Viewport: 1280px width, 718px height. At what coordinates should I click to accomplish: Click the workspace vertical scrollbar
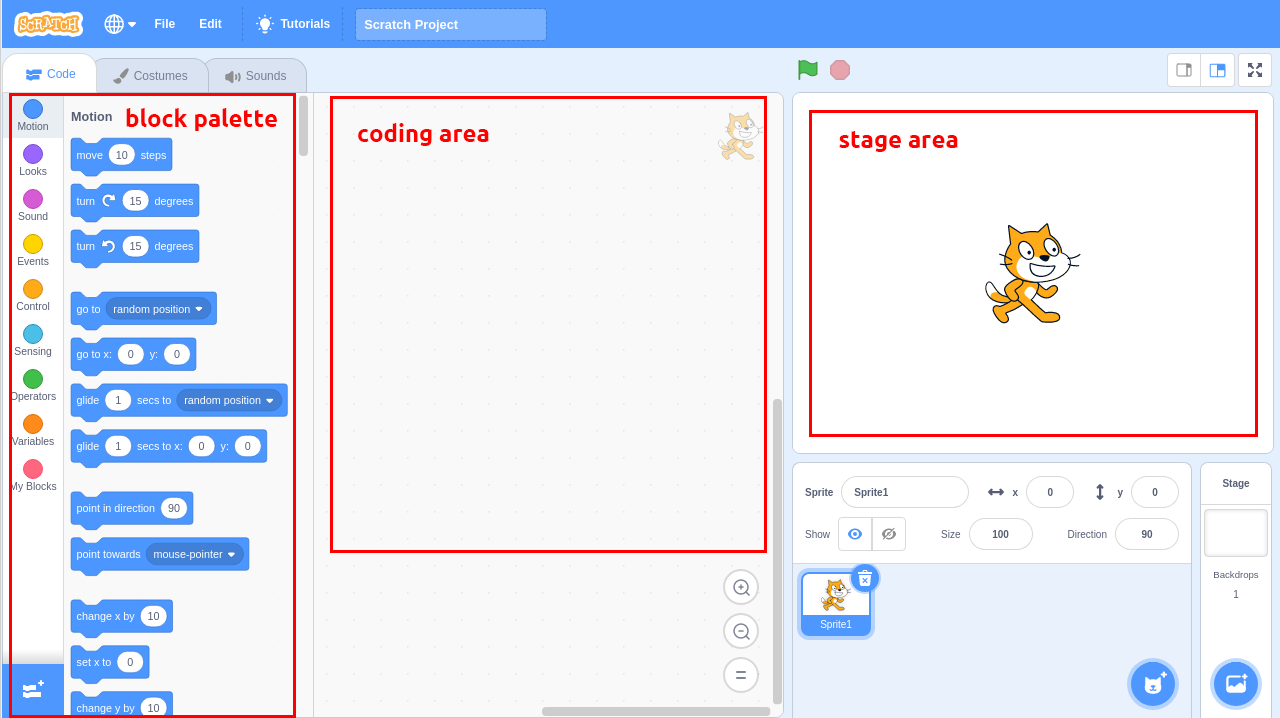[777, 551]
